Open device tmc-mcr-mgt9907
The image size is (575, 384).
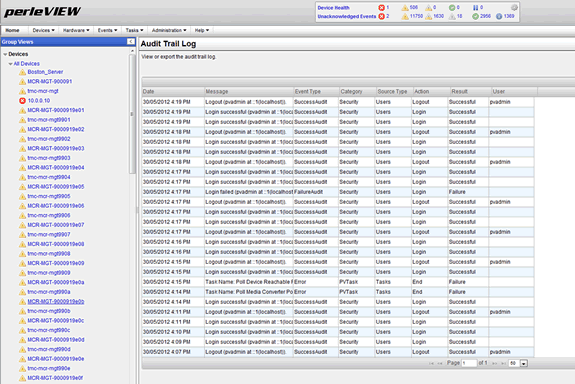[x=49, y=234]
